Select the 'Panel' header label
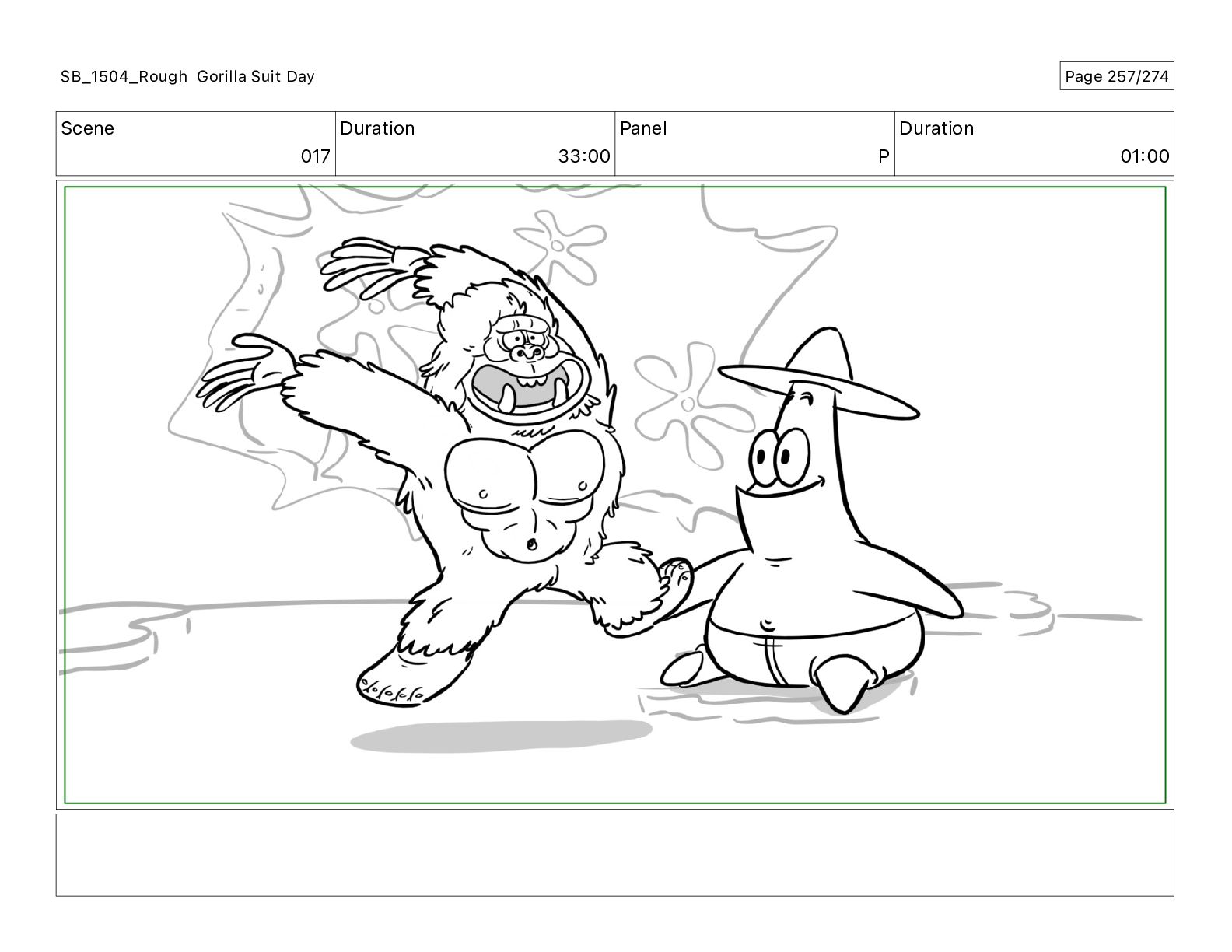Viewport: 1232px width, 952px height. pos(643,128)
